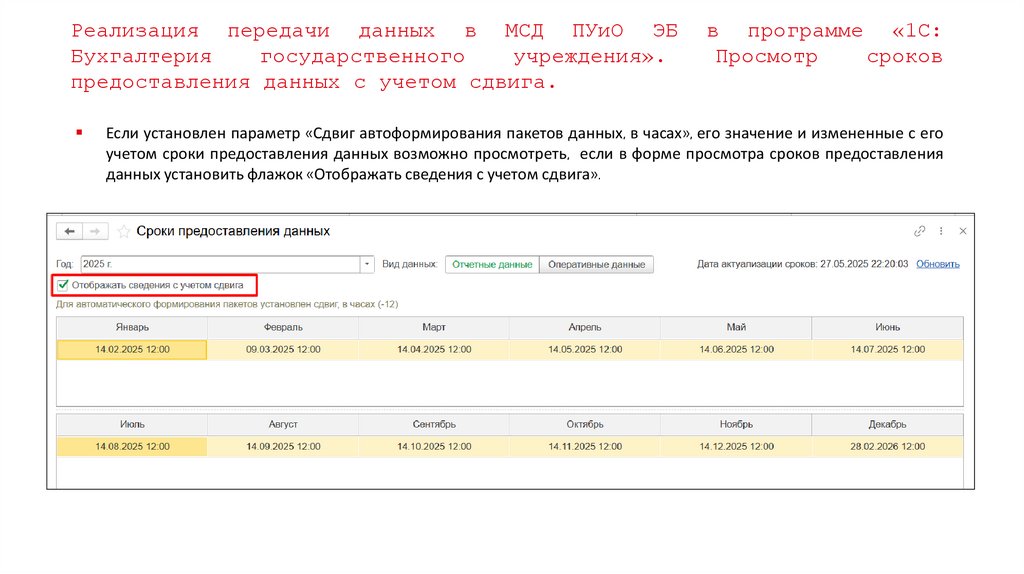Select the Февраль column header
Image resolution: width=1024 pixels, height=574 pixels.
click(283, 327)
